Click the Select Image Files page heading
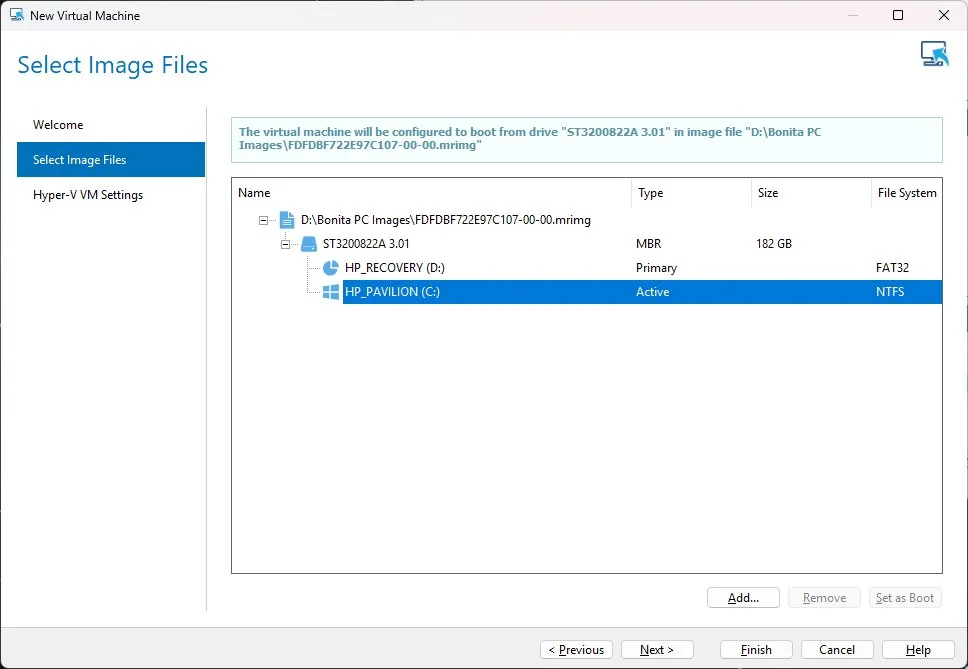The height and width of the screenshot is (669, 968). pos(112,65)
